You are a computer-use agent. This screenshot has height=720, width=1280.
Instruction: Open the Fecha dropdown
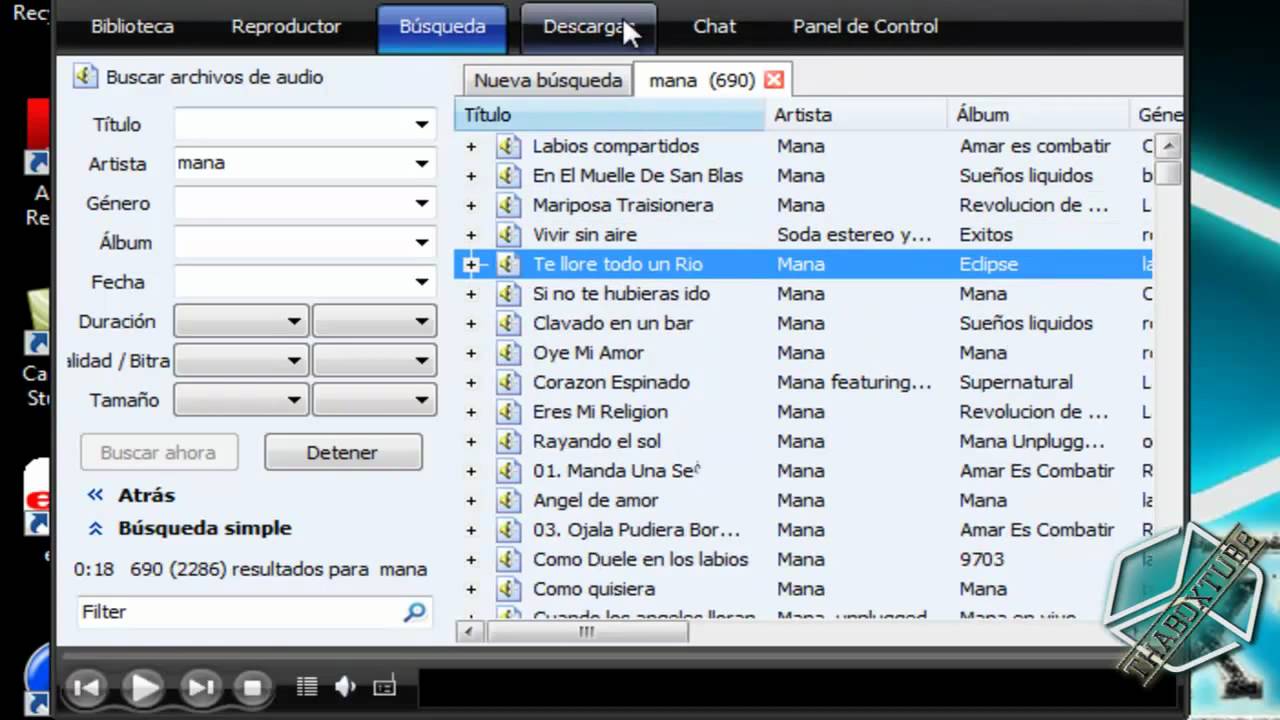[422, 282]
